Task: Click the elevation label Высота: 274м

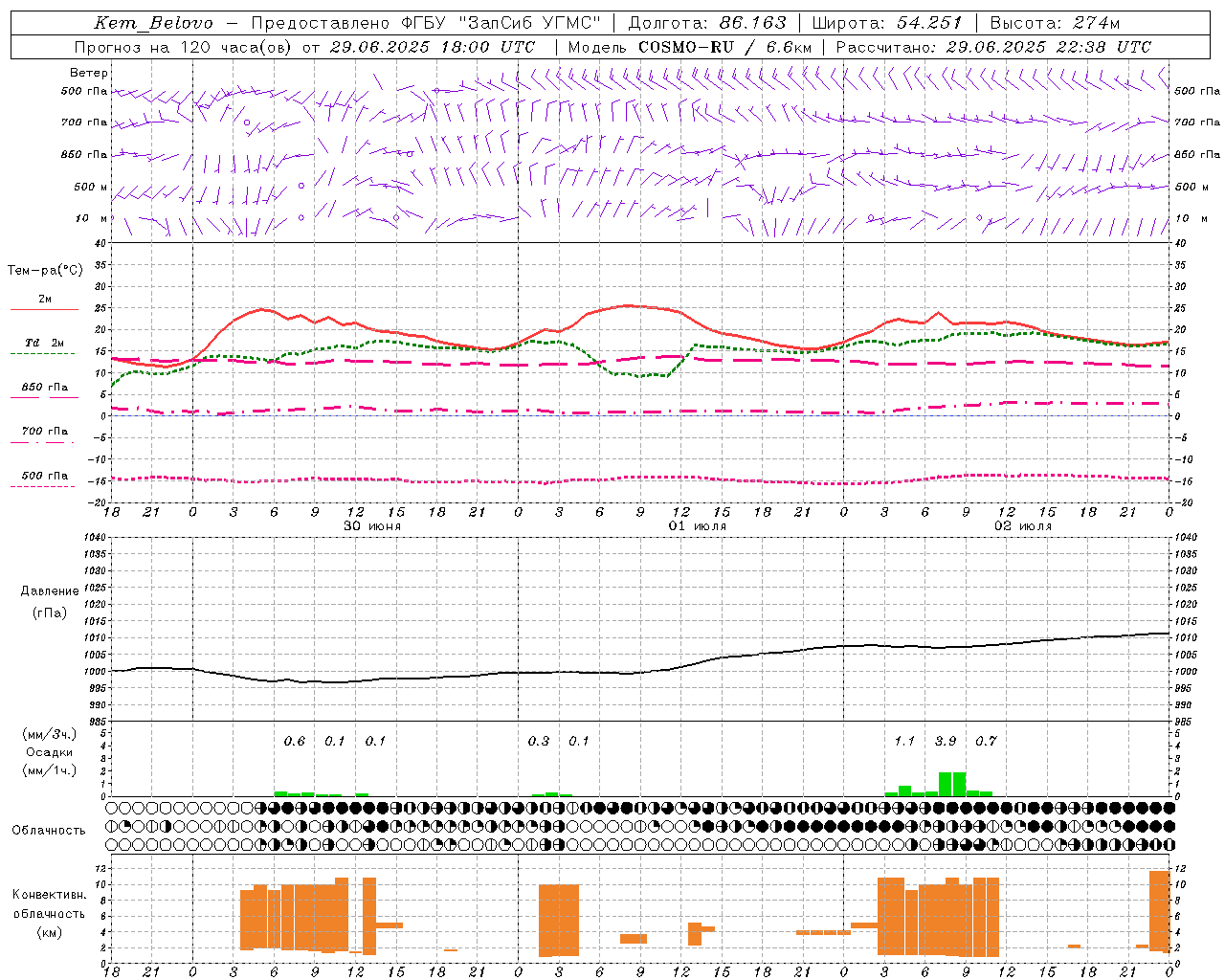Action: [1055, 23]
